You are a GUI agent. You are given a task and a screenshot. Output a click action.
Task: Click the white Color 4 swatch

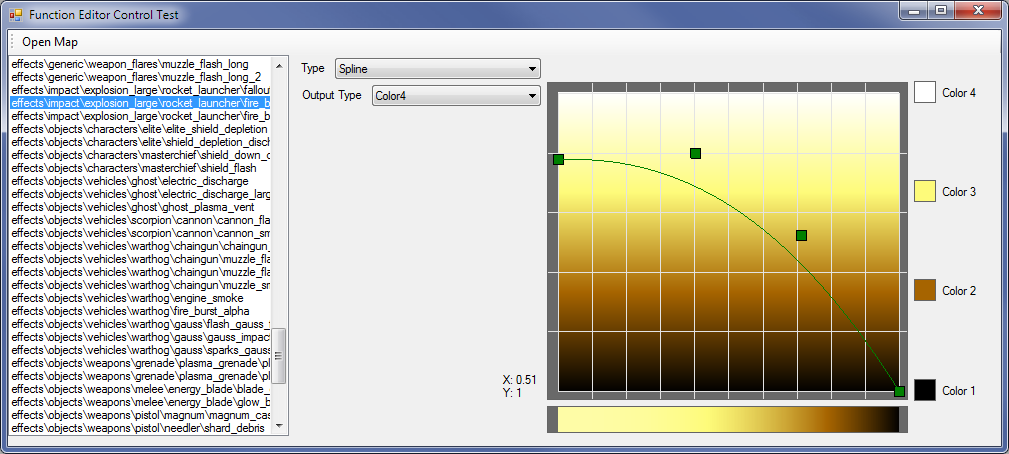click(924, 92)
